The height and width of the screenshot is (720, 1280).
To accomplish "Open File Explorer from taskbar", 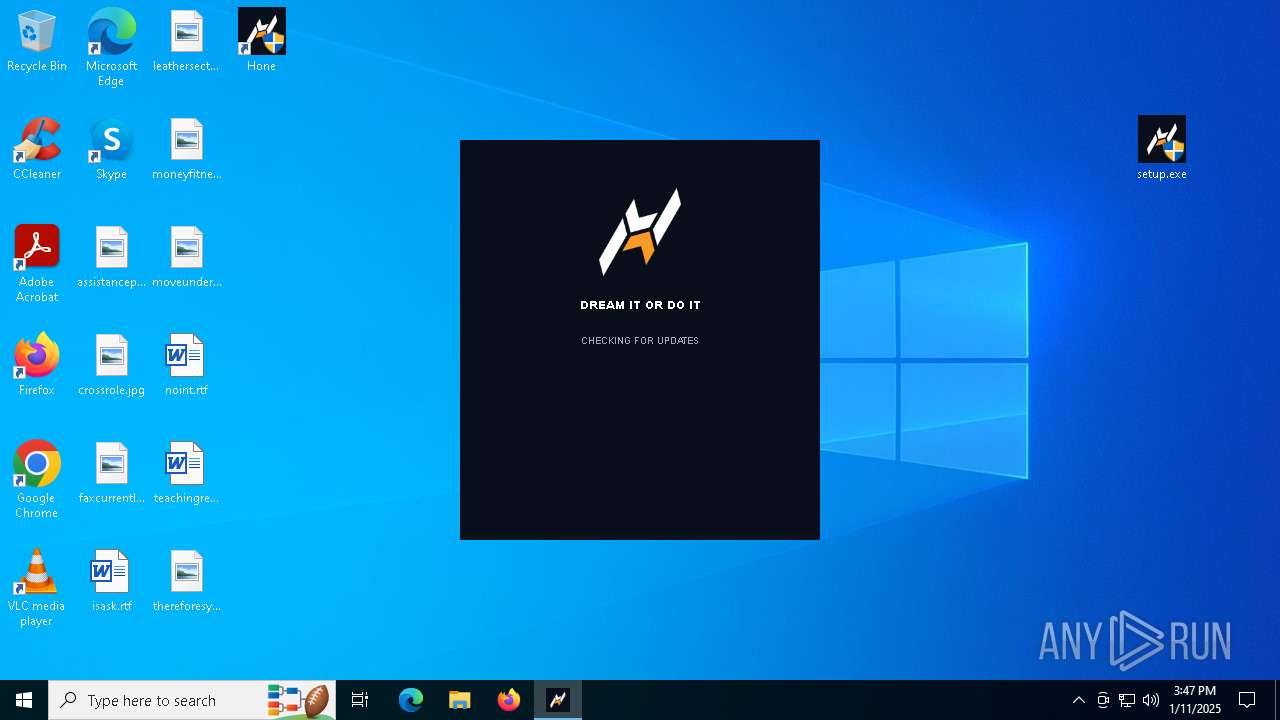I will pos(460,700).
